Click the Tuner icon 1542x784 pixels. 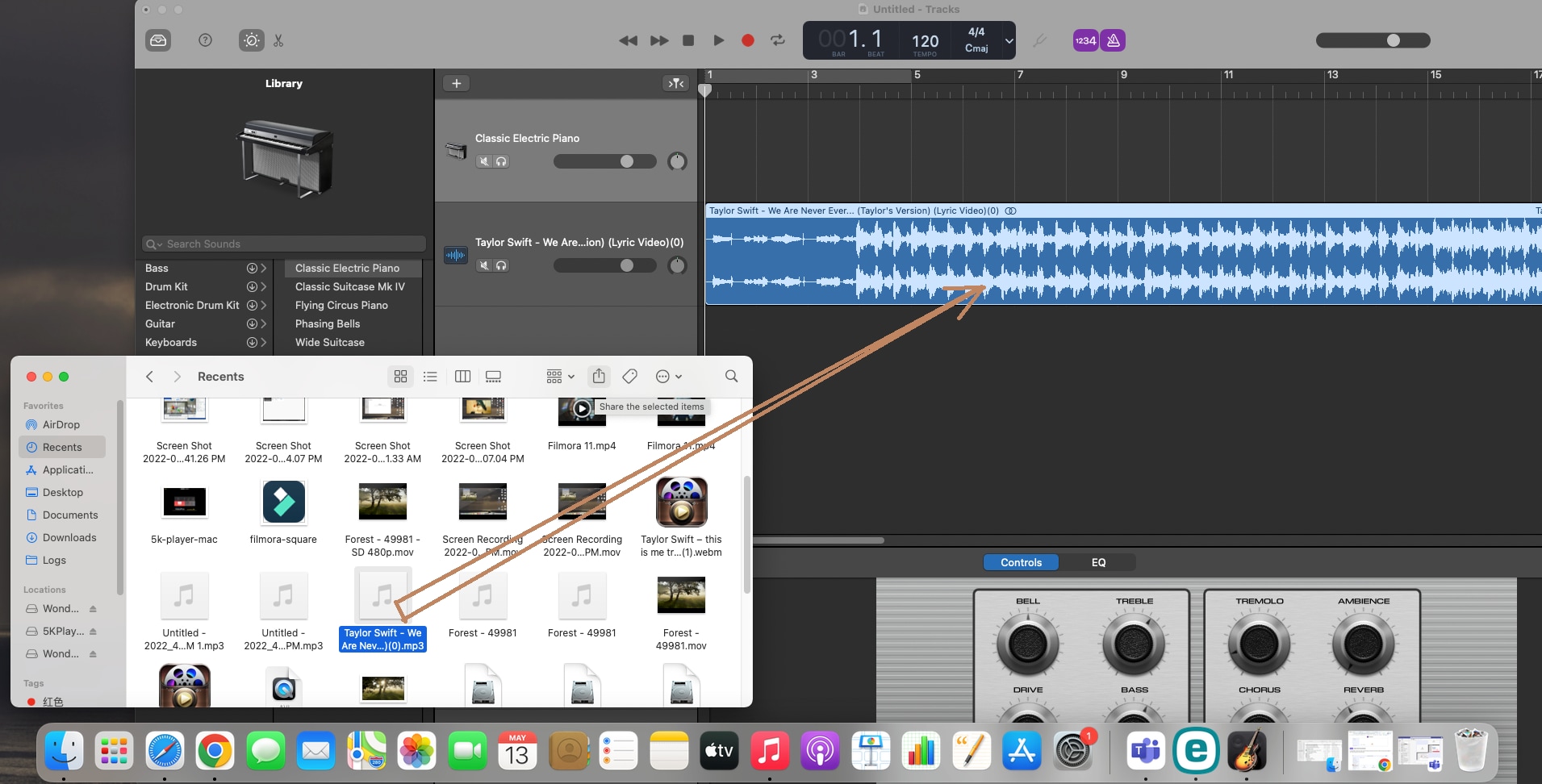click(x=1039, y=40)
